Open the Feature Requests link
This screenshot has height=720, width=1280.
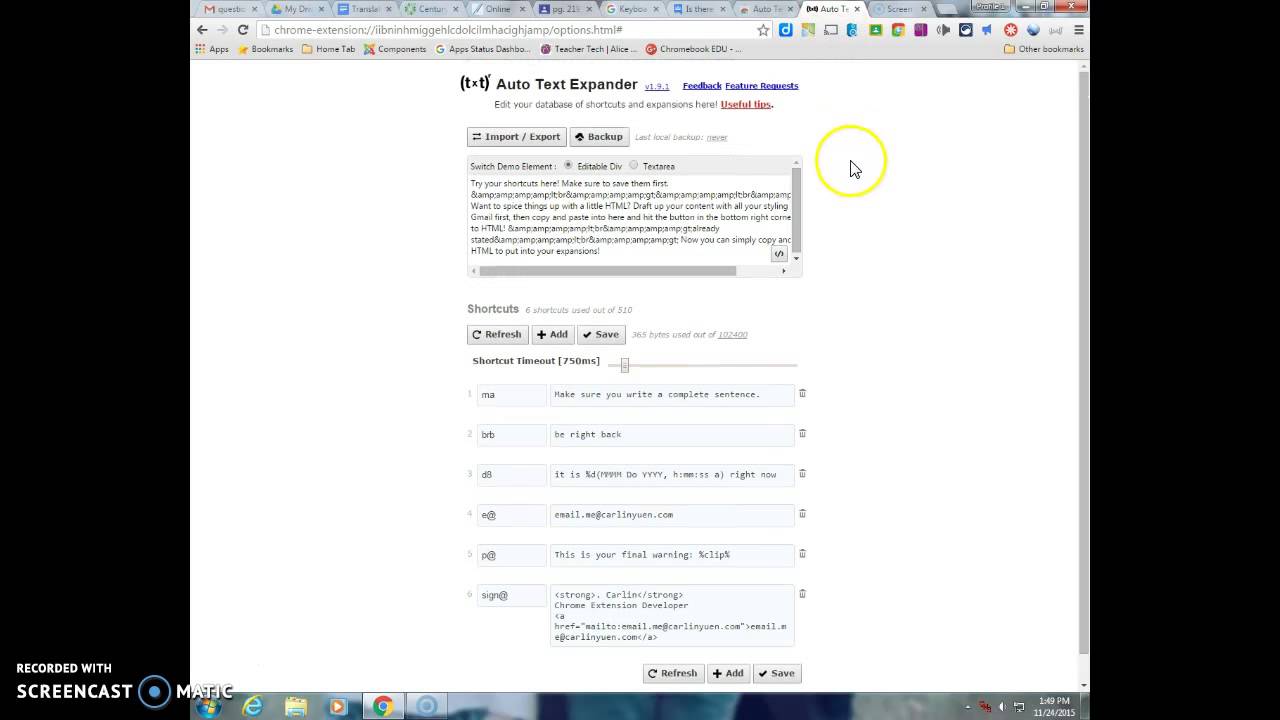pos(761,86)
